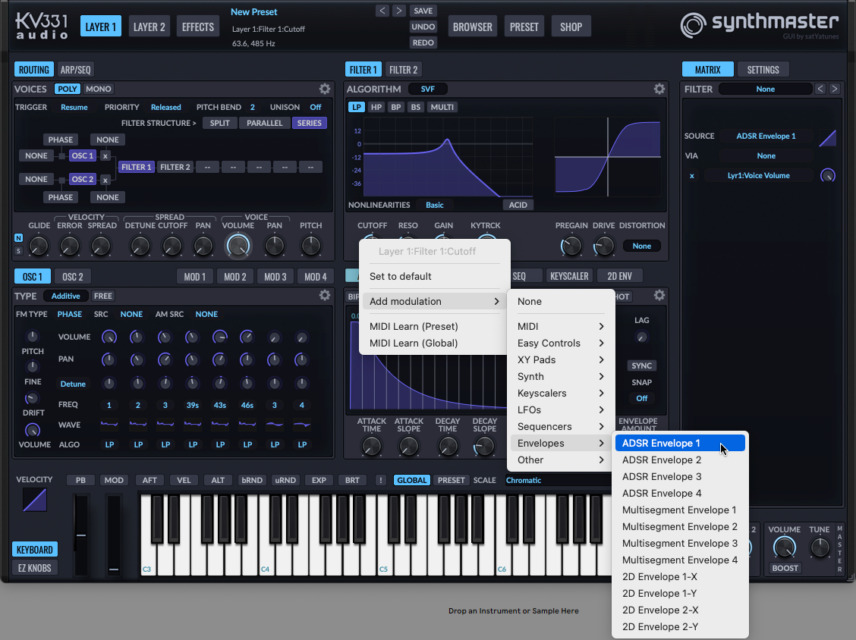Click the Attack Slope knob
The width and height of the screenshot is (856, 640).
[409, 447]
